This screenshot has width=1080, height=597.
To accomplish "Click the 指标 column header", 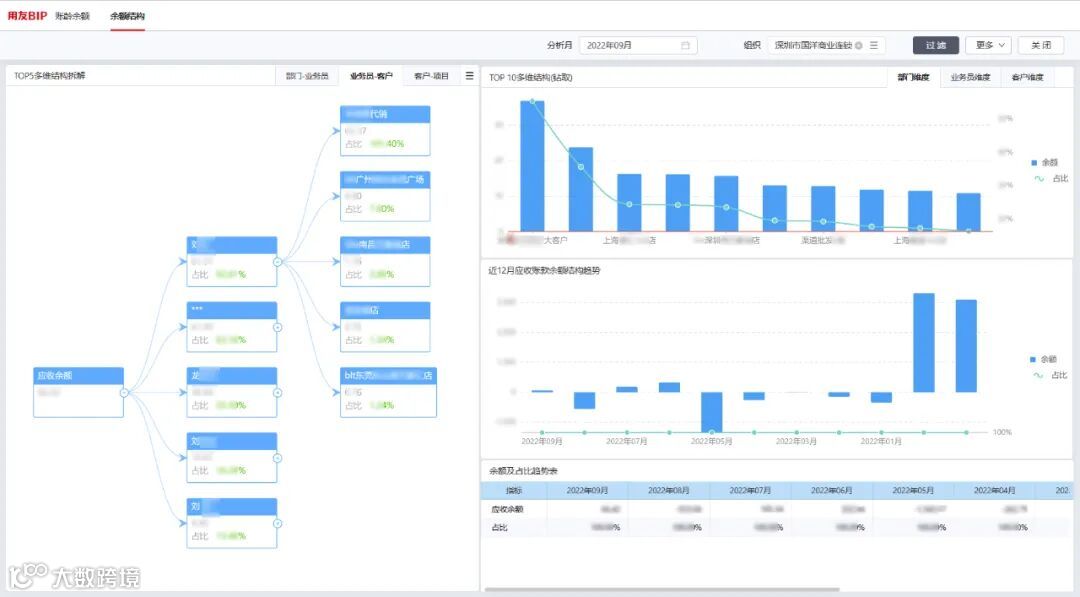I will coord(514,490).
